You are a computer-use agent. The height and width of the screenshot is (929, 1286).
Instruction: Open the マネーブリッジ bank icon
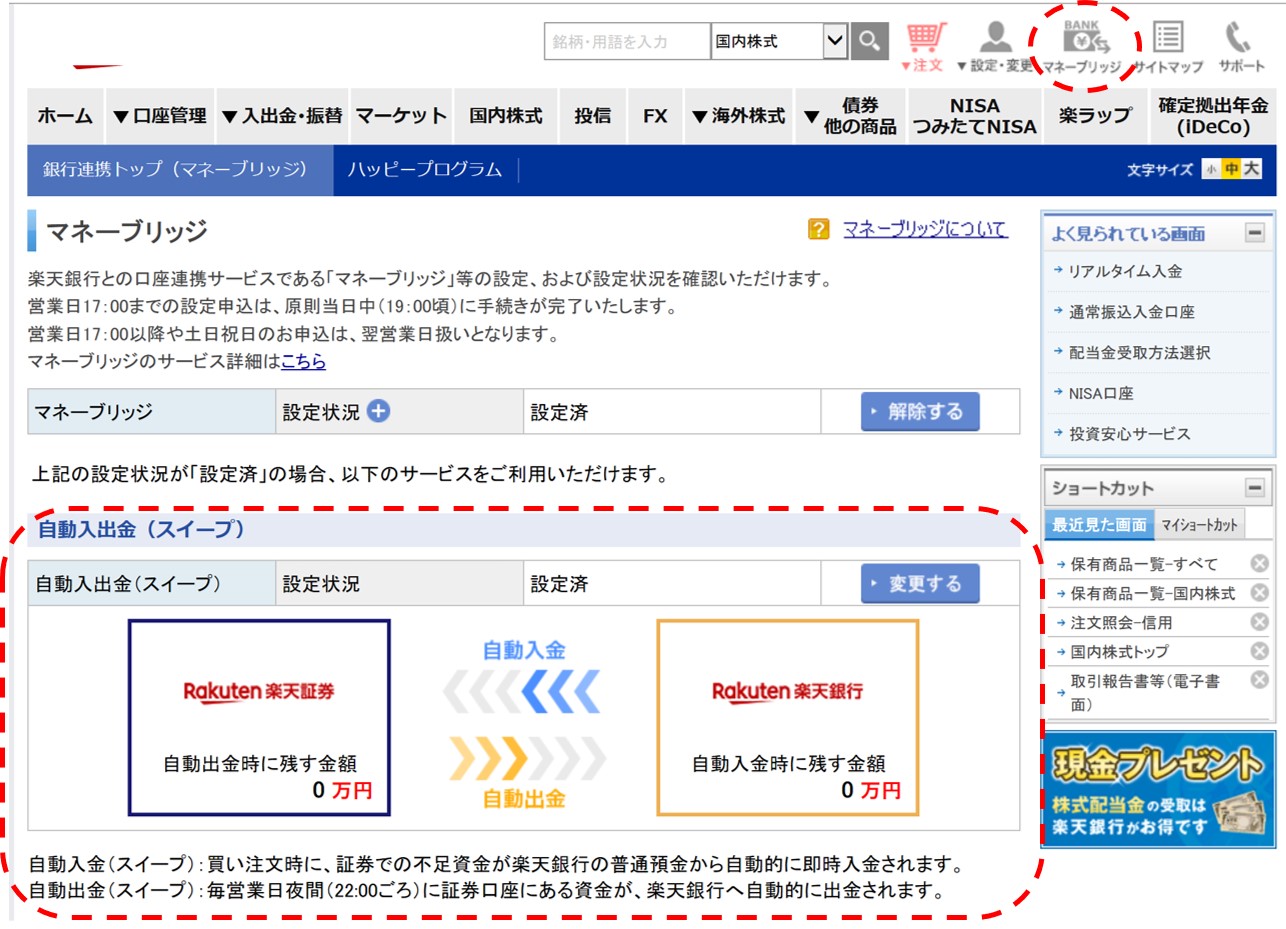(x=1084, y=47)
